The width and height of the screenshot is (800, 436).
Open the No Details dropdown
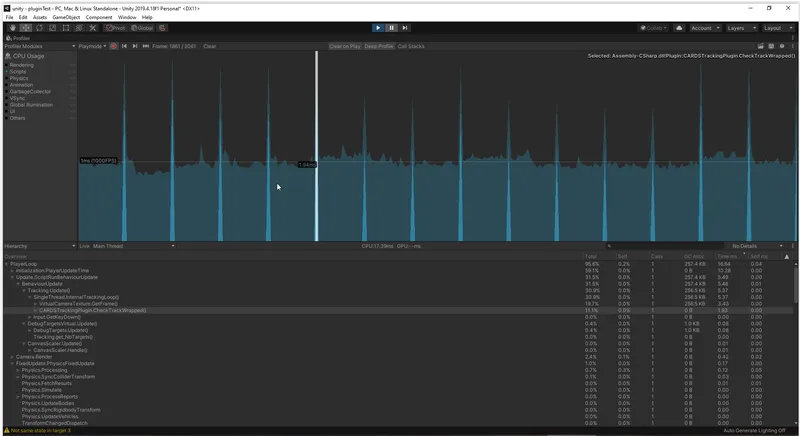tap(757, 246)
